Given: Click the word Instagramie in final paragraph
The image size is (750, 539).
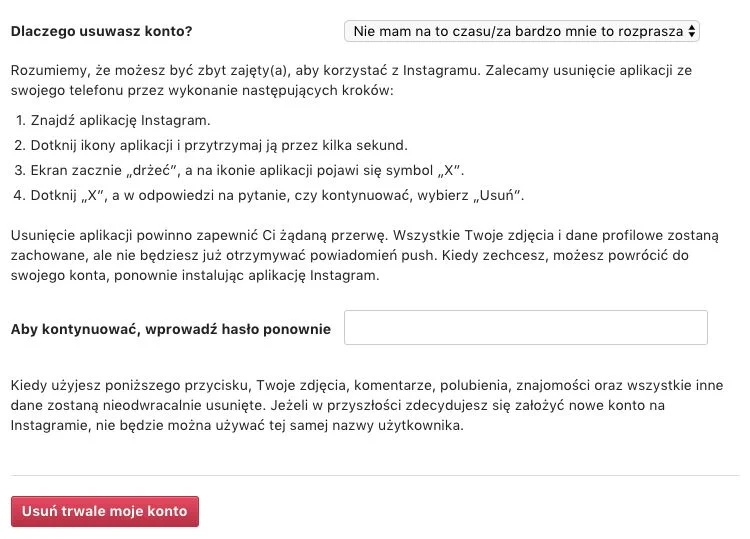Looking at the screenshot, I should (x=50, y=426).
